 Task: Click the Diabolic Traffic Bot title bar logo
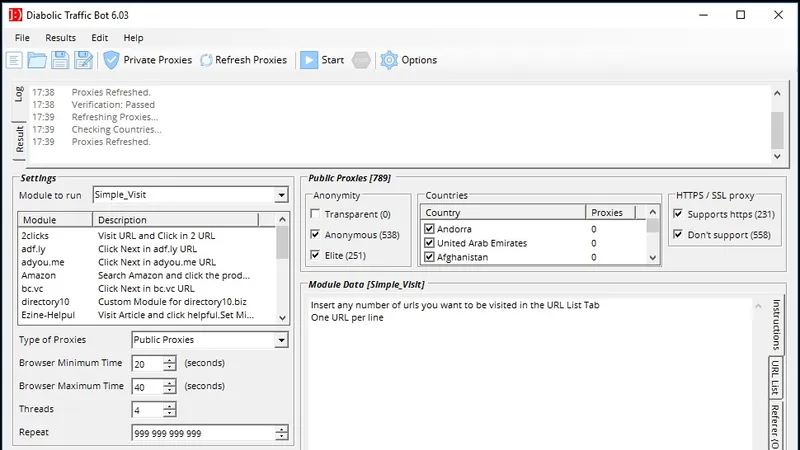click(15, 15)
